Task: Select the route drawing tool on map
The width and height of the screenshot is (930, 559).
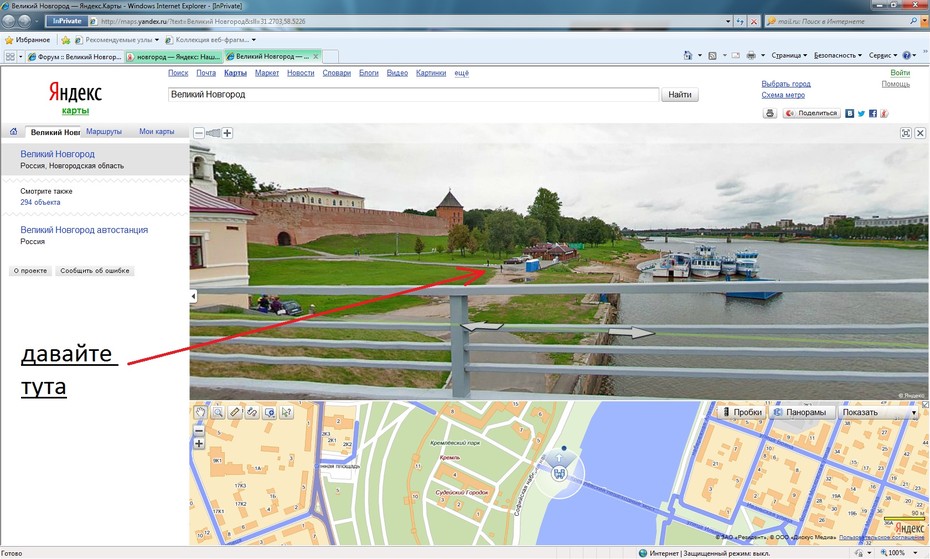Action: click(252, 412)
